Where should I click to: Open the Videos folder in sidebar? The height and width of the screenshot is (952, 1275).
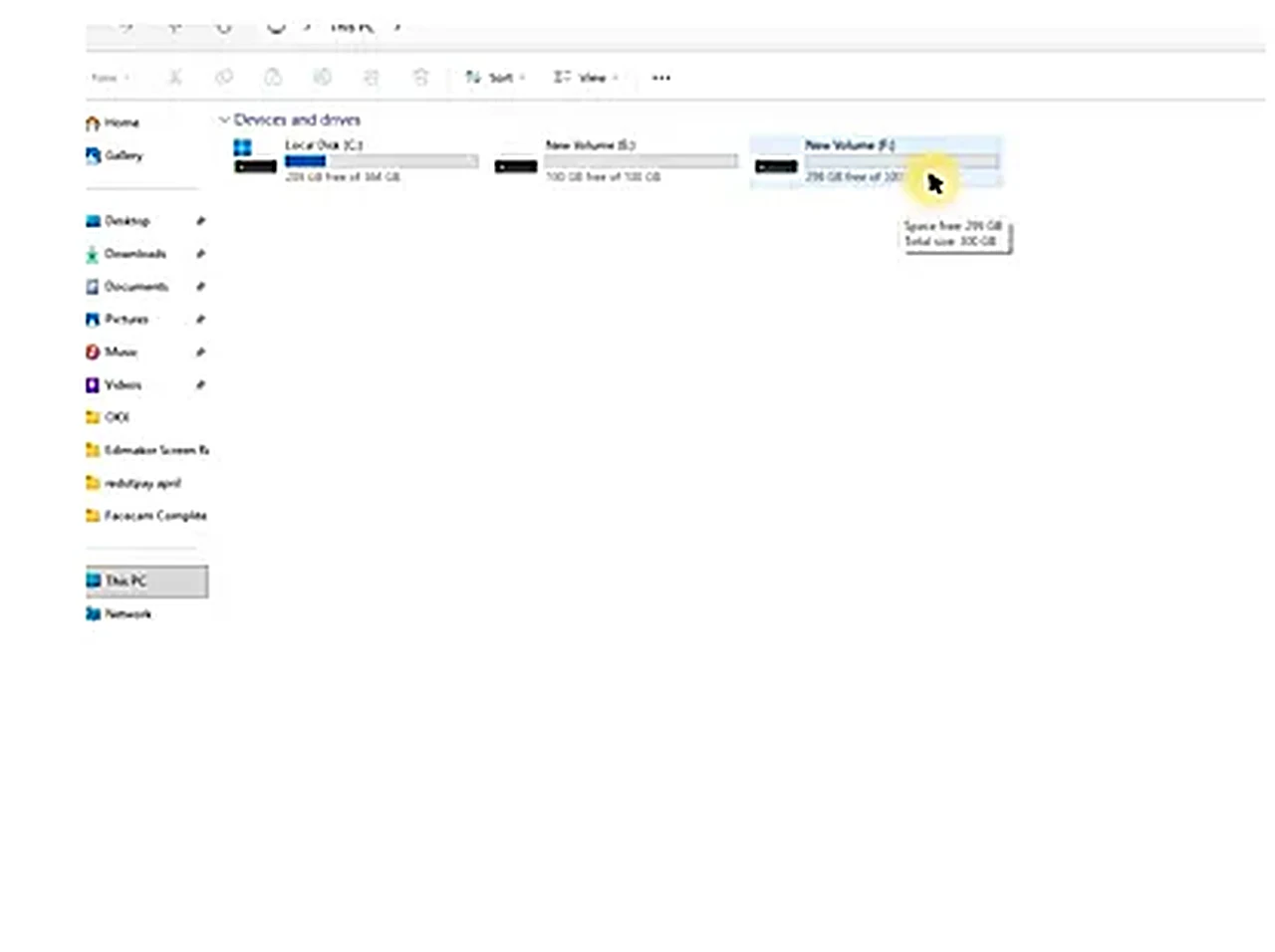[x=114, y=385]
